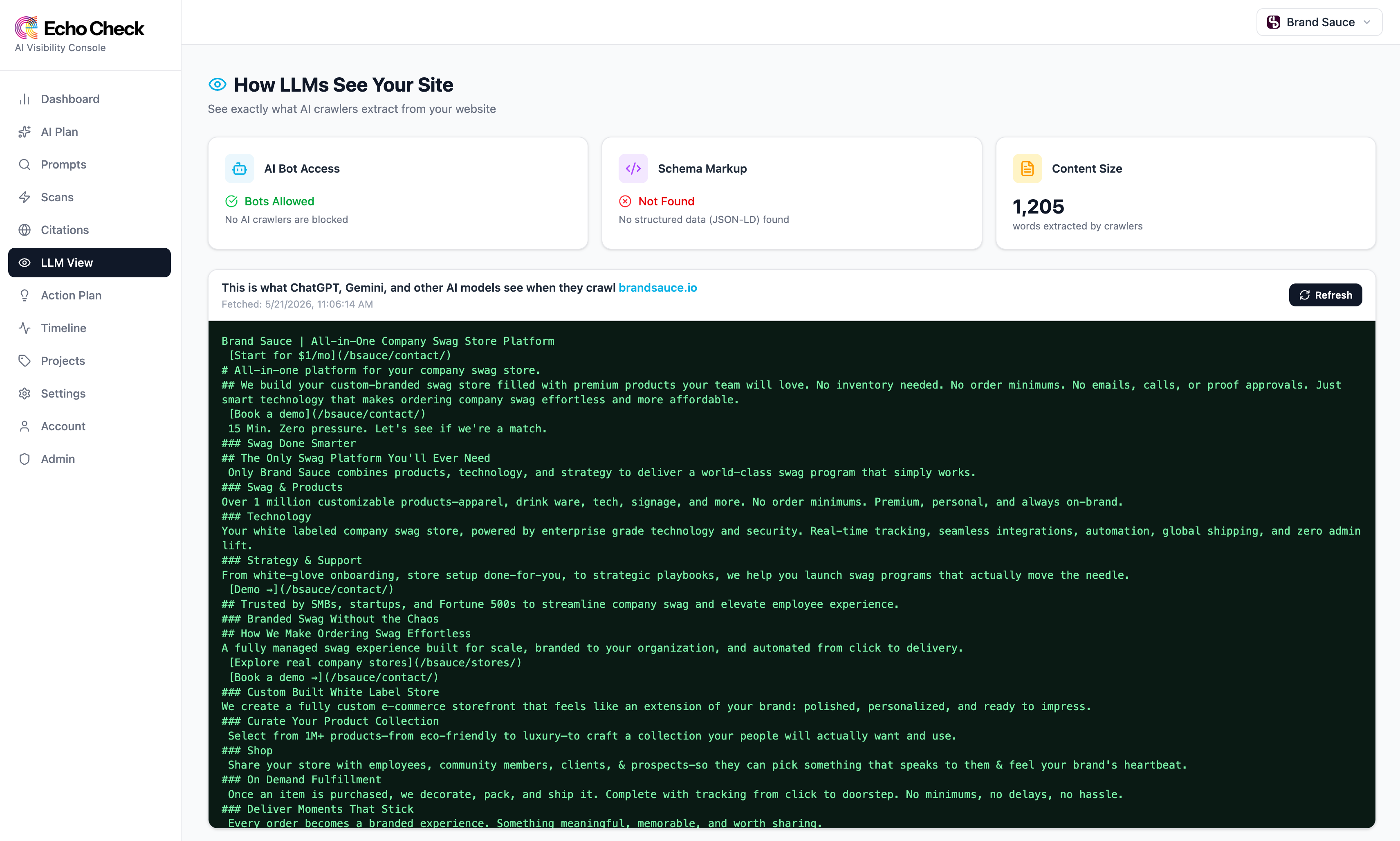Click the AI Bot Access card title
The height and width of the screenshot is (841, 1400).
(x=302, y=168)
